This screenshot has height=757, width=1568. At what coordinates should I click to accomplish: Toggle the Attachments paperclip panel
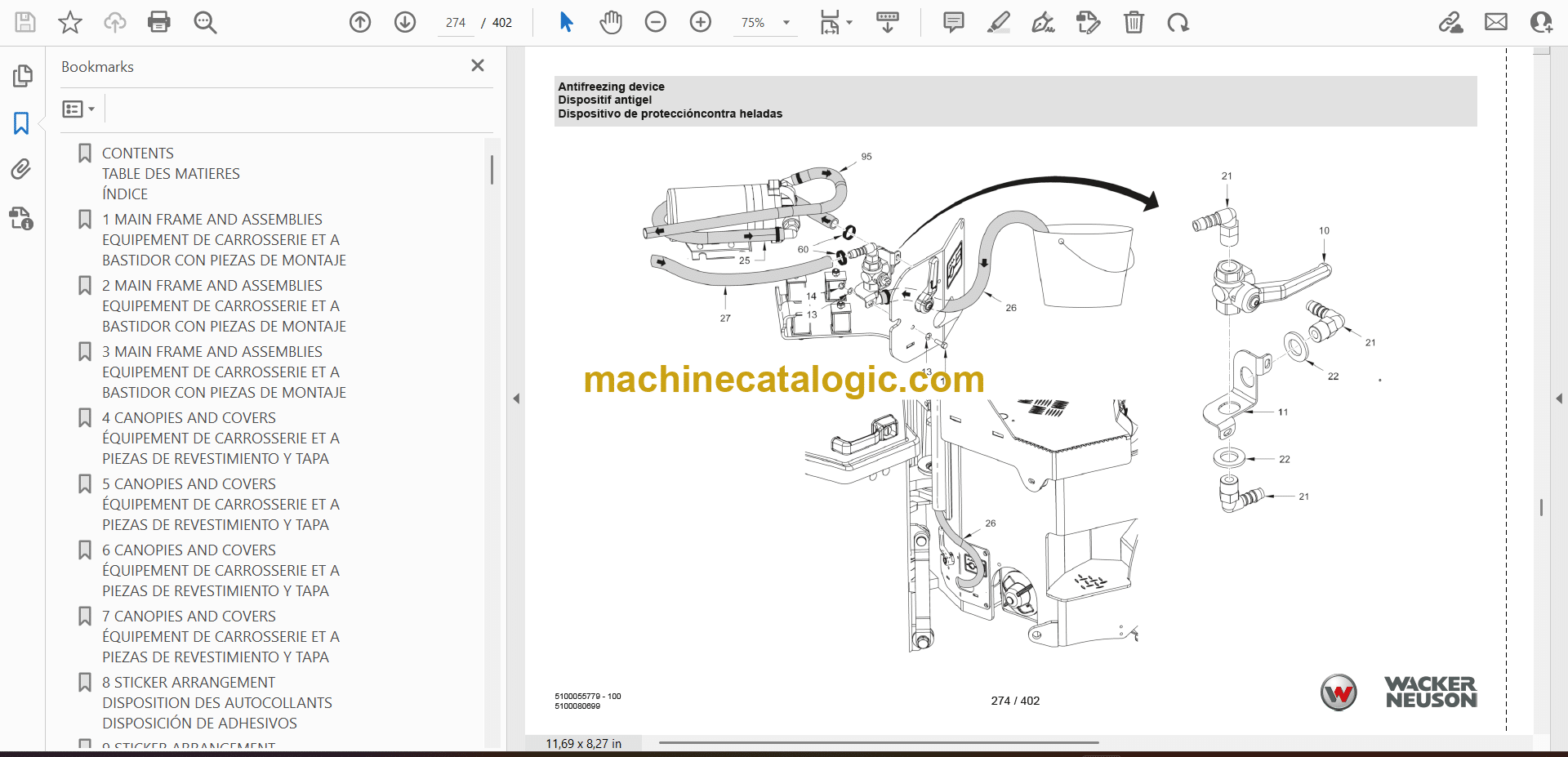click(21, 170)
